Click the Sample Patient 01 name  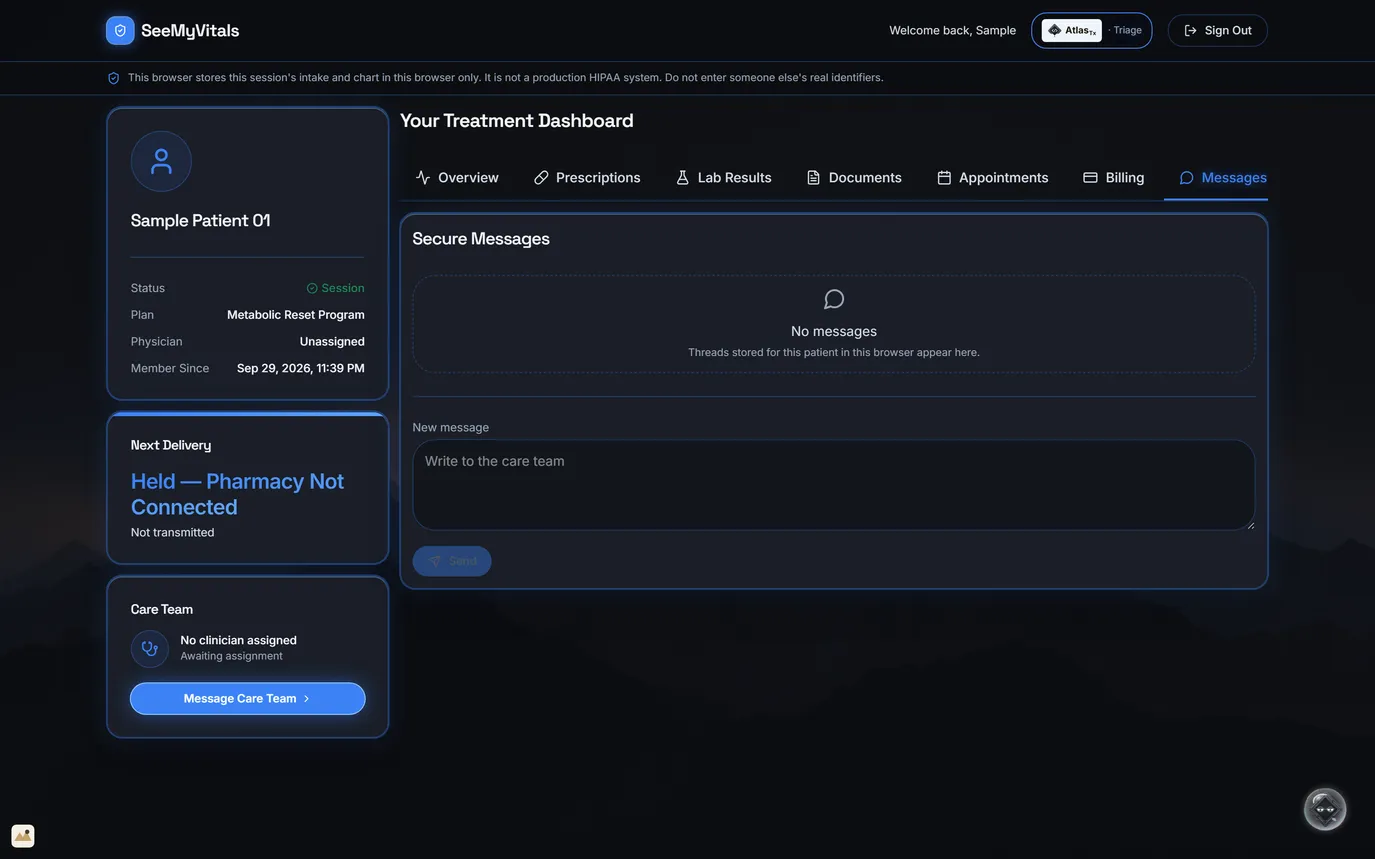pos(201,220)
